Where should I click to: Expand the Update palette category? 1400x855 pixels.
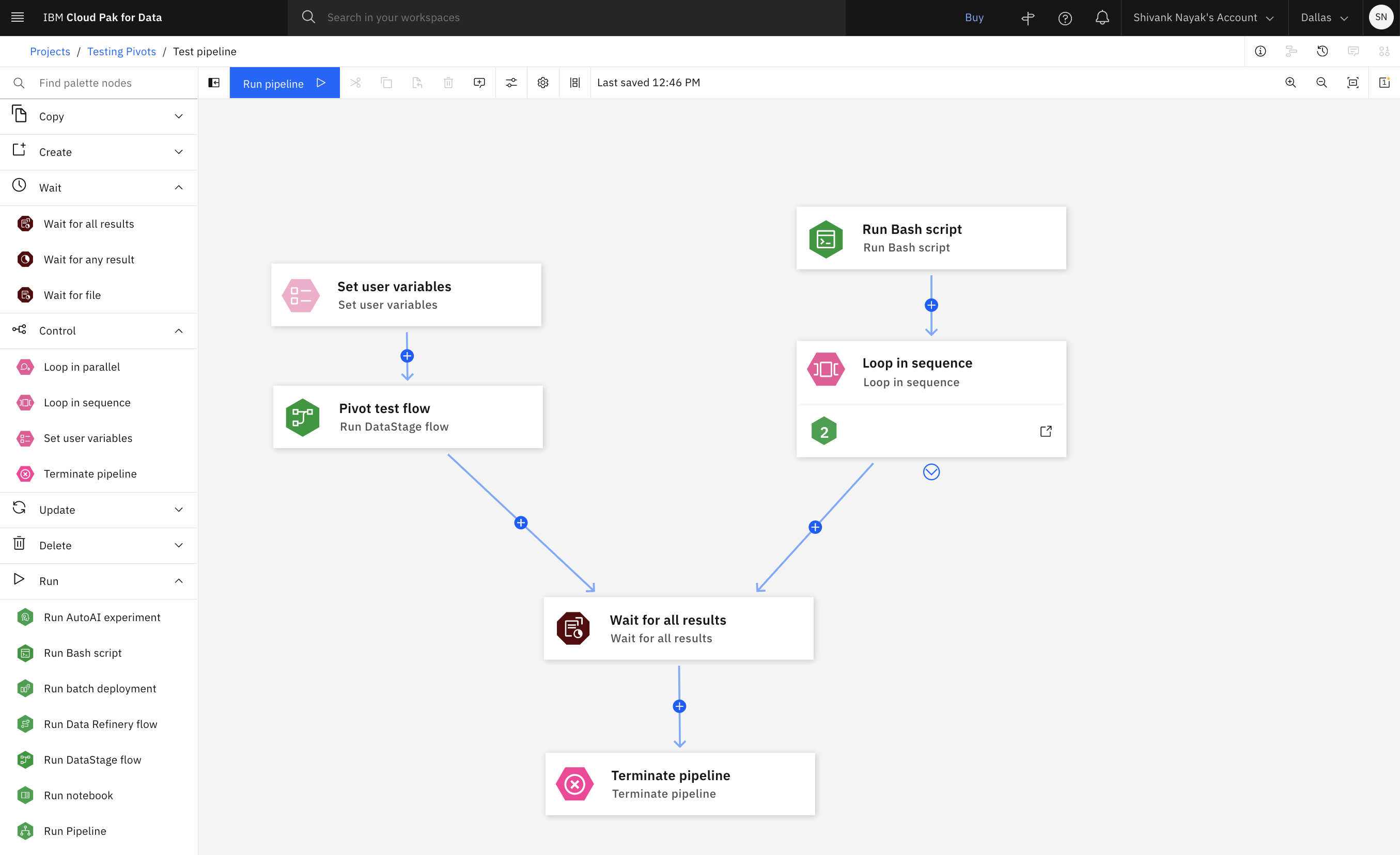pos(99,510)
